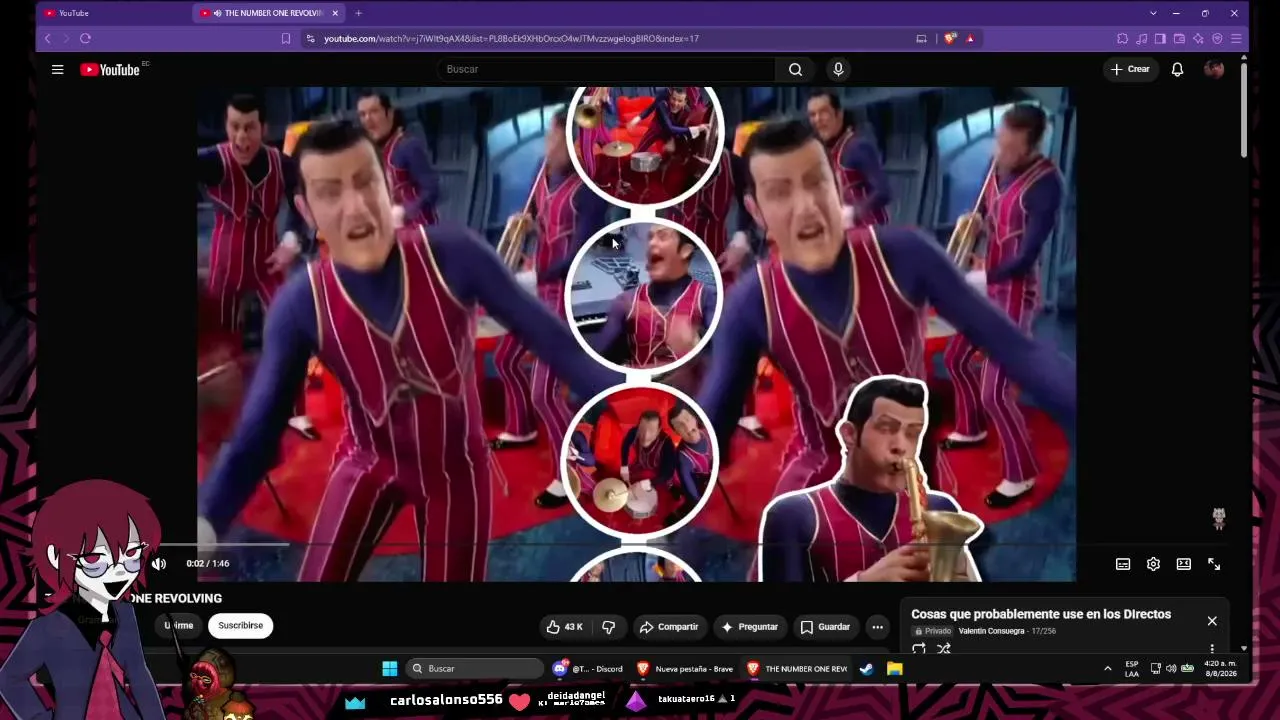Switch to the first YouTube browser tab
Screen dimensions: 1280x720
point(115,13)
